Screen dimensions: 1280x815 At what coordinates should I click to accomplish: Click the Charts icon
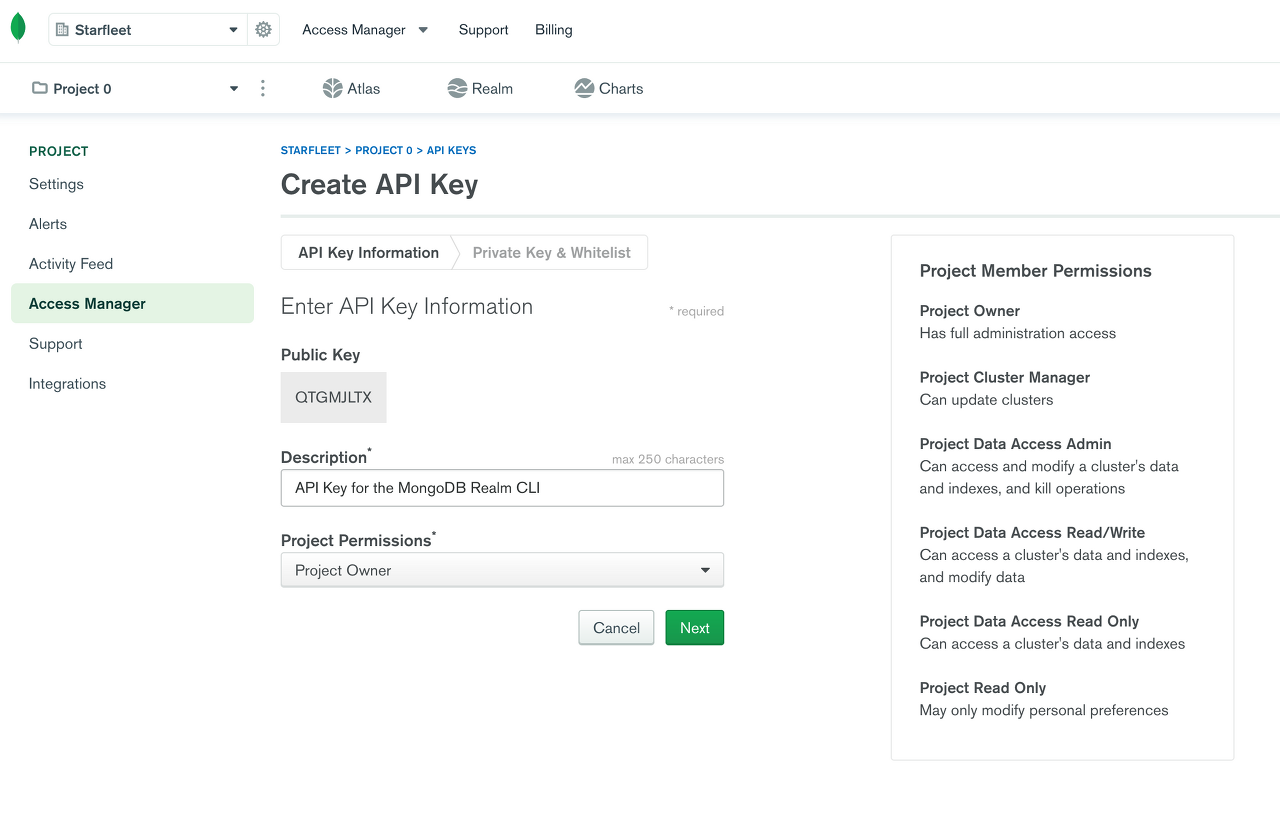pos(584,88)
